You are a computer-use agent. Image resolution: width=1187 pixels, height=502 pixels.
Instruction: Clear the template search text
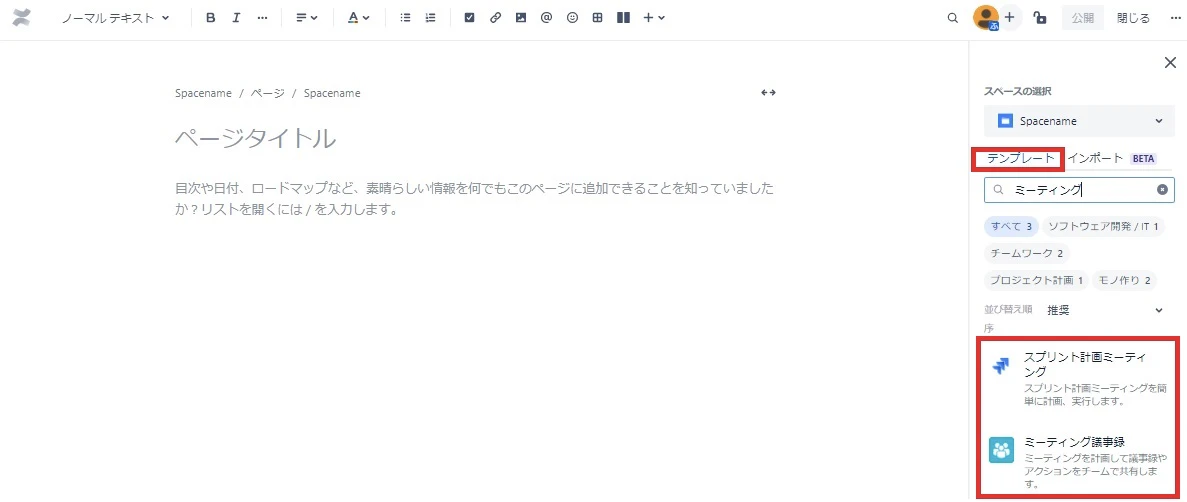coord(1162,190)
